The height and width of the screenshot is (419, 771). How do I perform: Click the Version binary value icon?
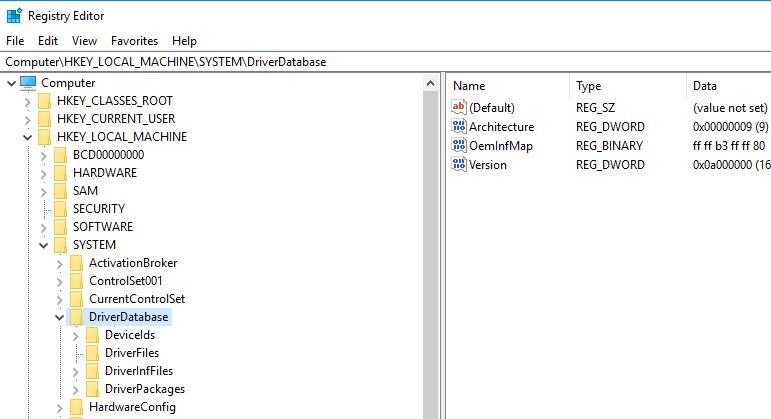click(459, 164)
